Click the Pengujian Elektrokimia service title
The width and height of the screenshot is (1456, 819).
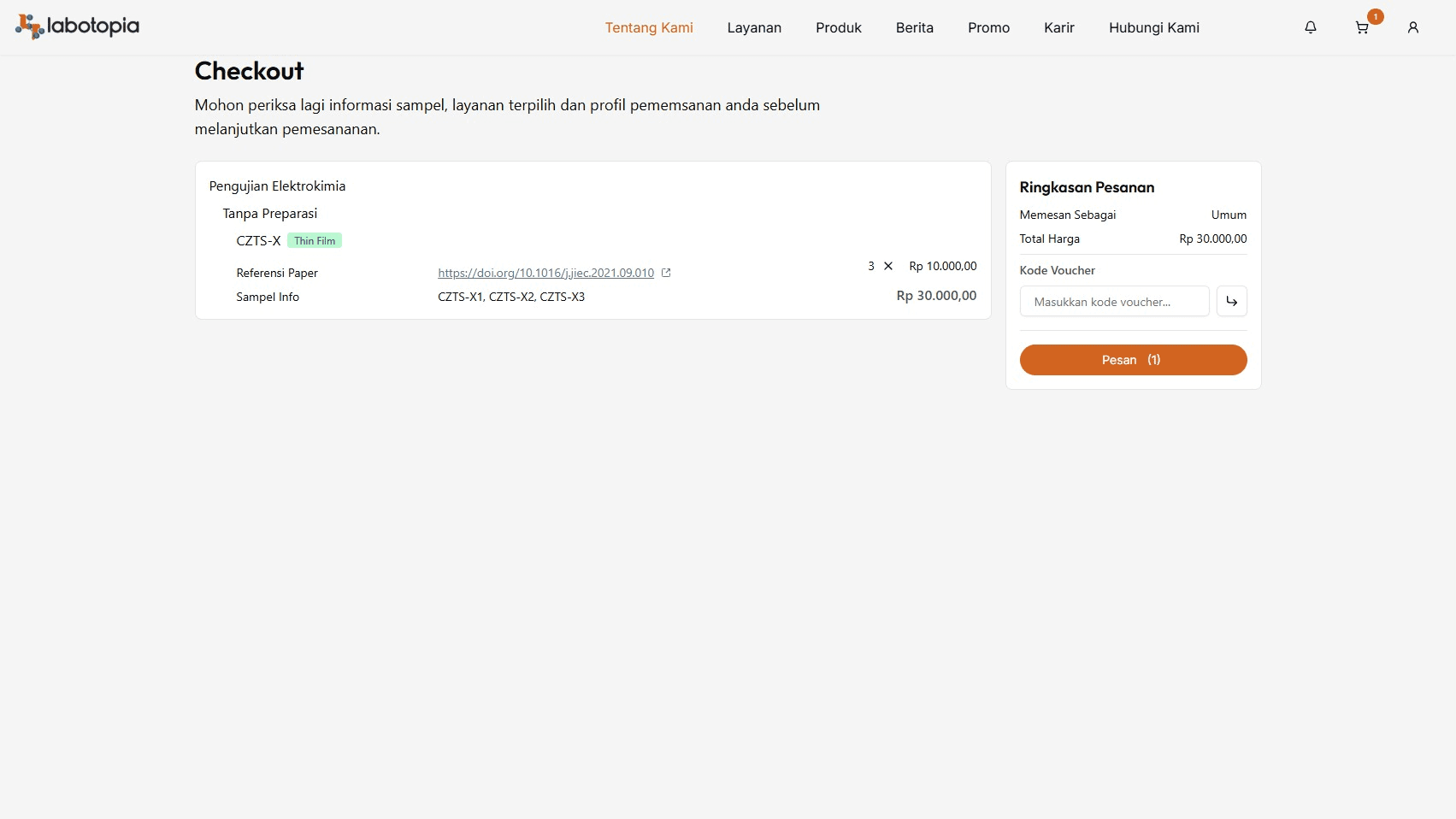click(x=277, y=186)
